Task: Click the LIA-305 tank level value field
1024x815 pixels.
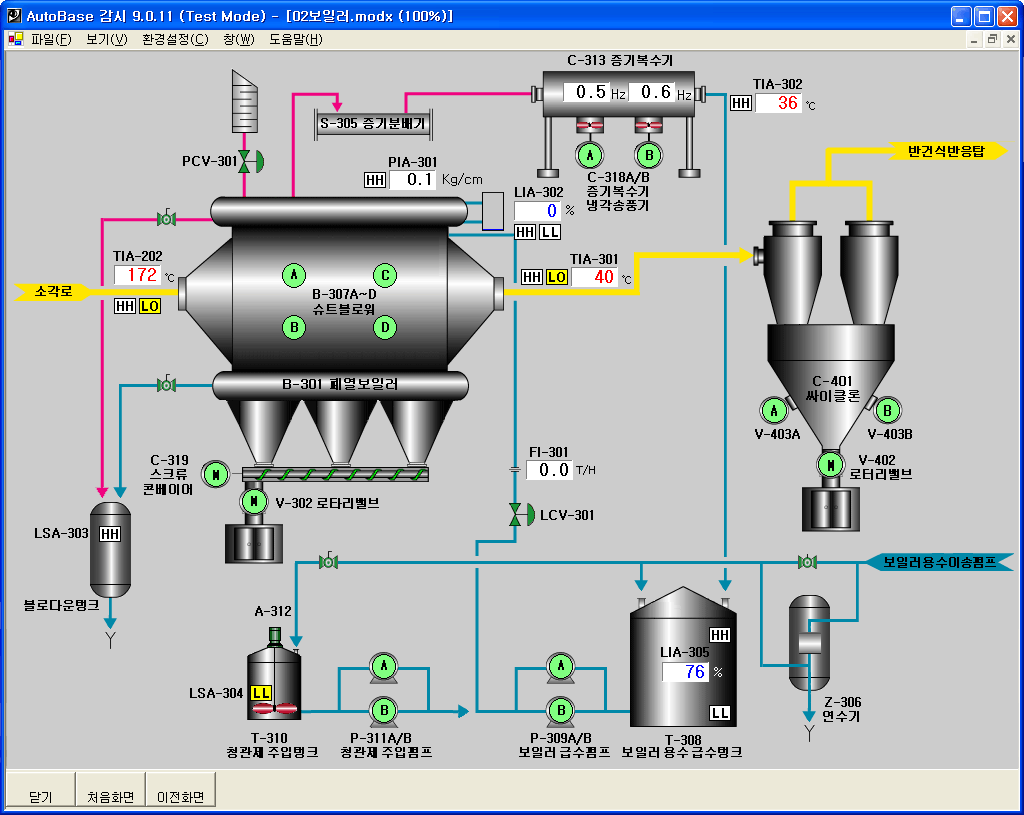Action: point(684,672)
